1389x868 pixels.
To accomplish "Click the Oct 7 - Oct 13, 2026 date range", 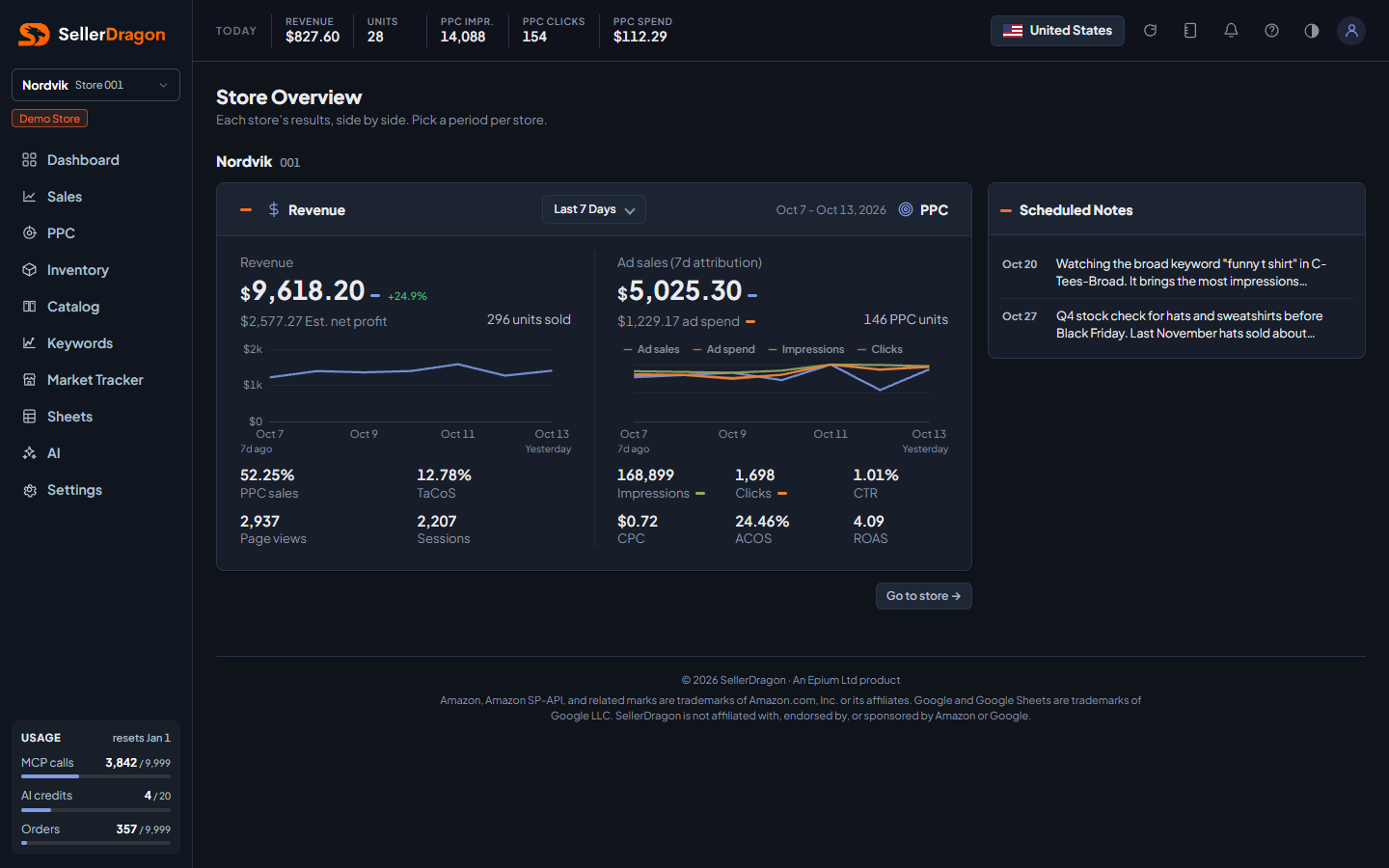I will [831, 209].
